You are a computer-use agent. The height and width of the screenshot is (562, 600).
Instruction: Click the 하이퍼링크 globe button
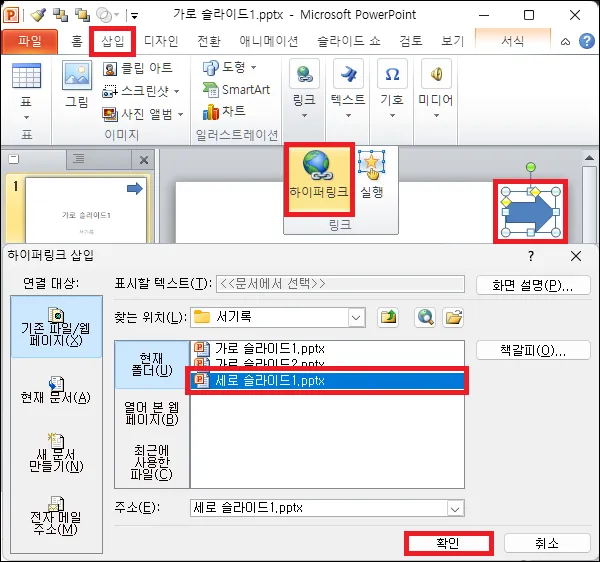pyautogui.click(x=319, y=179)
